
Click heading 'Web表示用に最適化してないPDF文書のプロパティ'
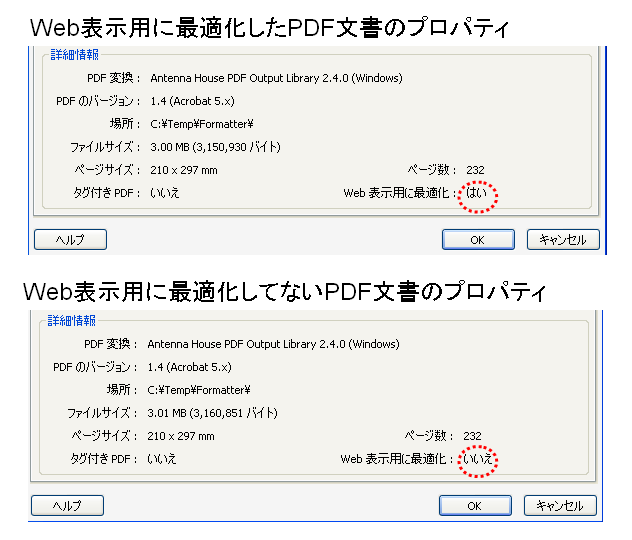click(x=285, y=291)
